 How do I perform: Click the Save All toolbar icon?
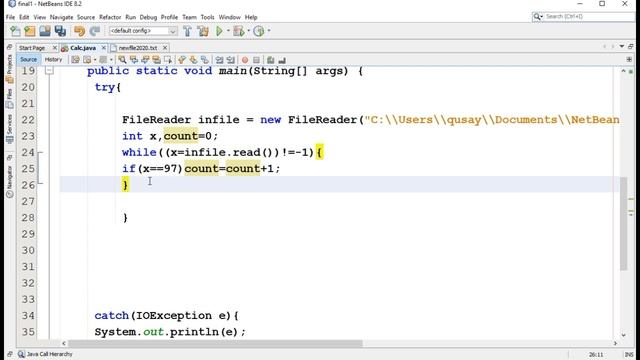pyautogui.click(x=60, y=31)
